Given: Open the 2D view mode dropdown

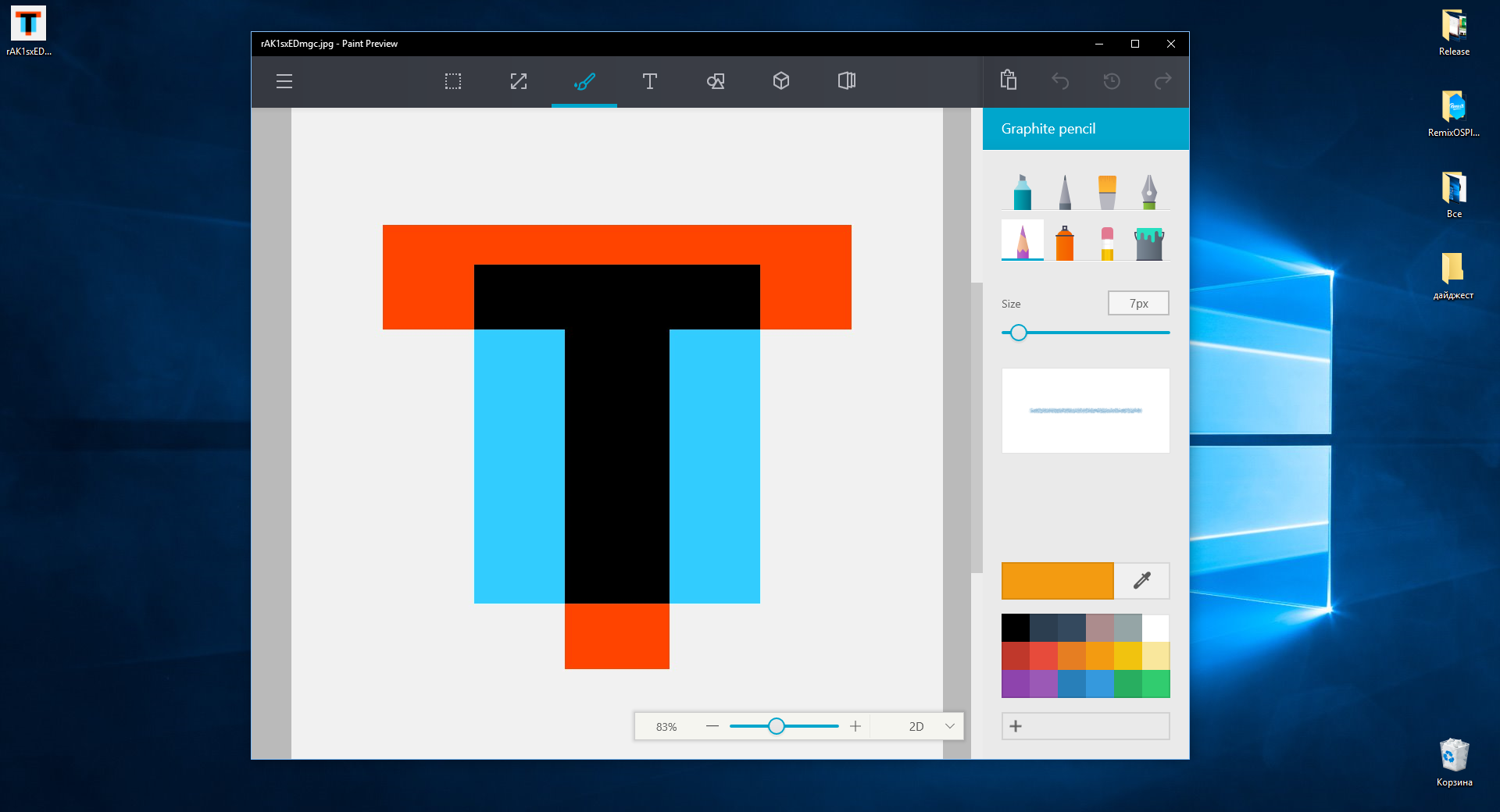Looking at the screenshot, I should coord(918,726).
